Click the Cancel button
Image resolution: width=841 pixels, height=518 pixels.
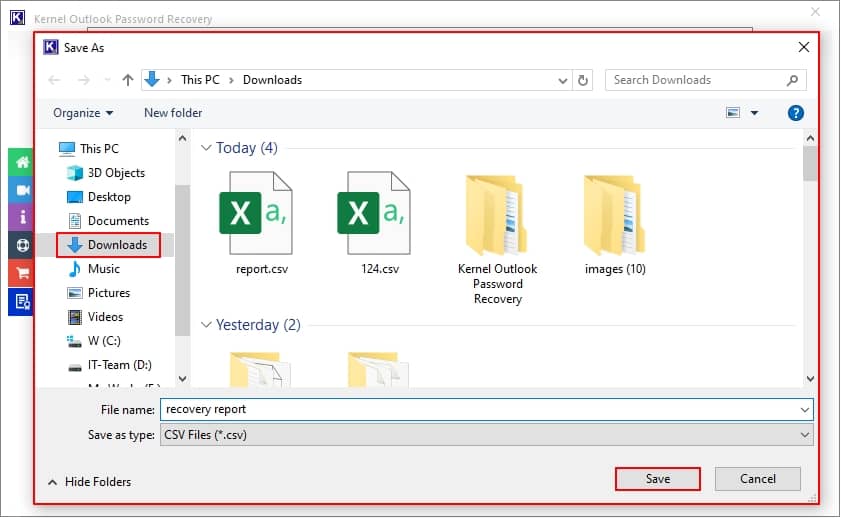[x=757, y=479]
